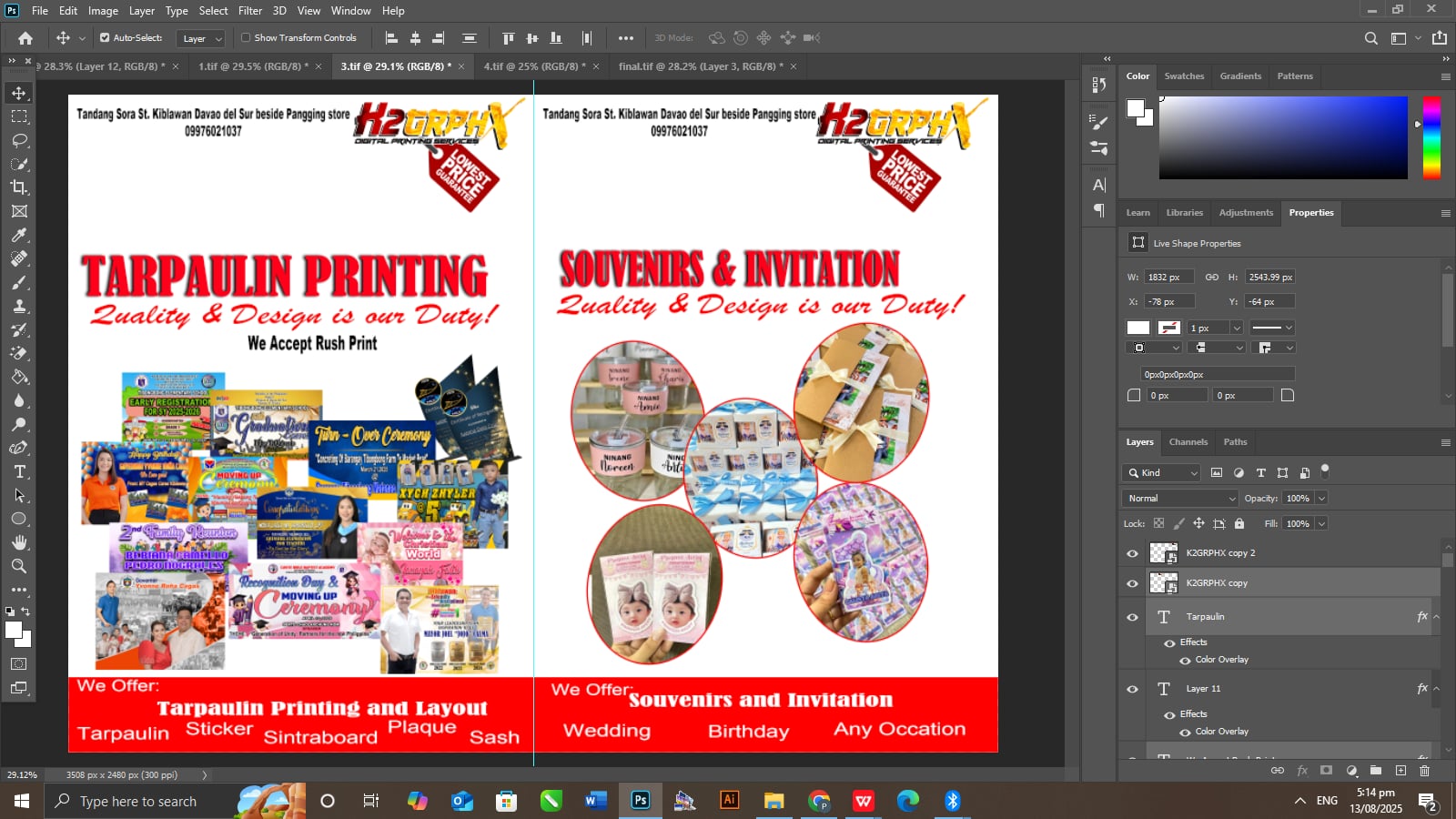Click the shape width input field

1168,278
